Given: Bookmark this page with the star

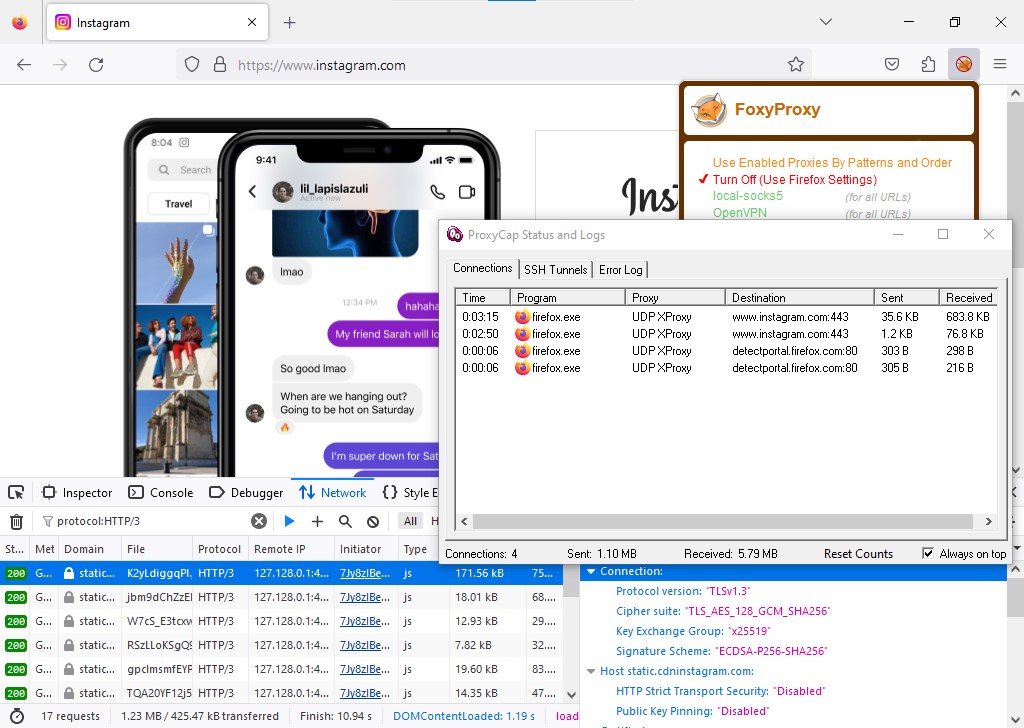Looking at the screenshot, I should pos(795,65).
